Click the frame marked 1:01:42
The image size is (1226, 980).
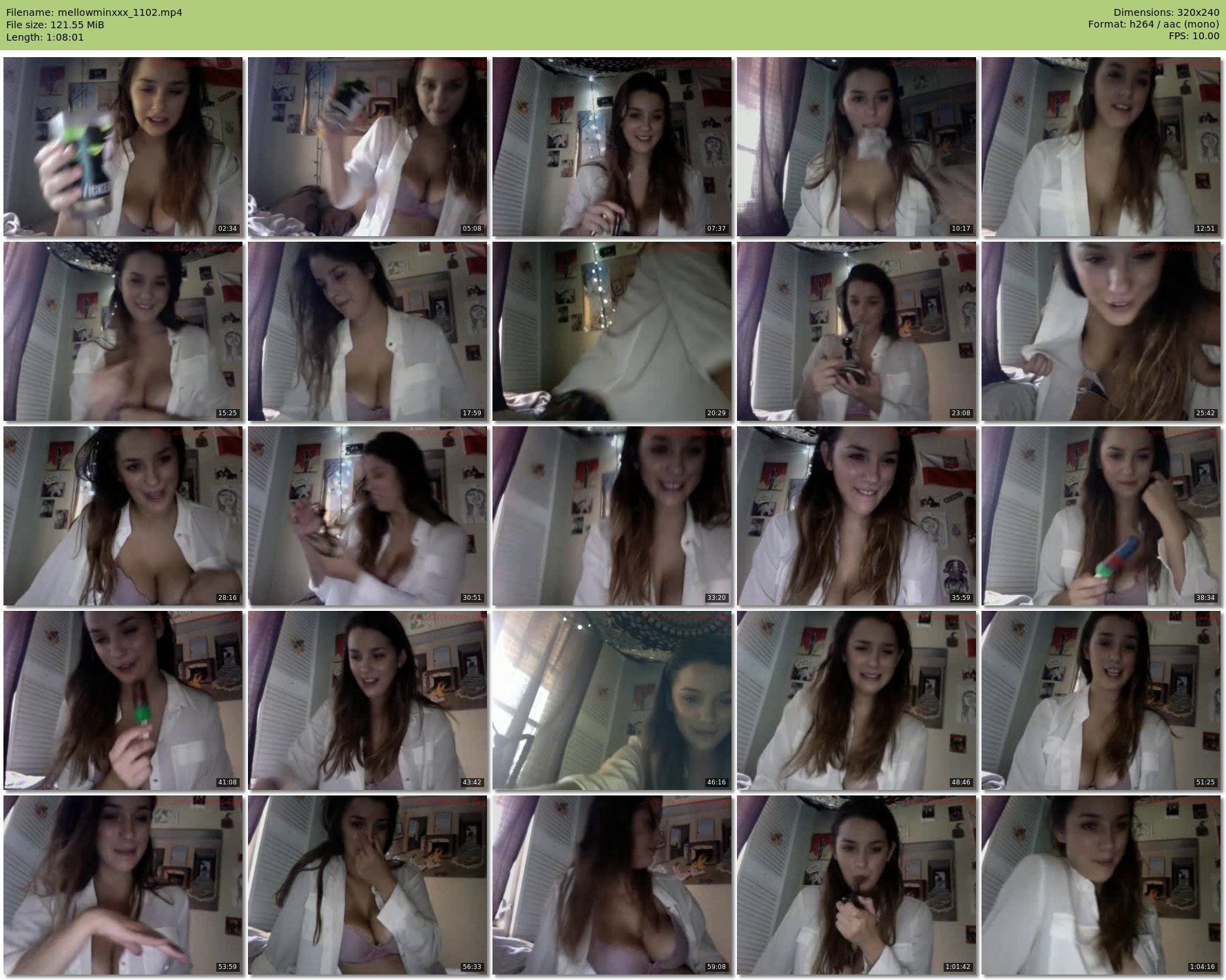(856, 885)
